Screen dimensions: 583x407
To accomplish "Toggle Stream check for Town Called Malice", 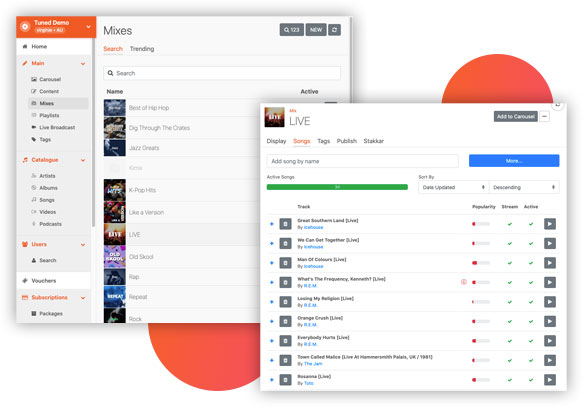I will 510,360.
